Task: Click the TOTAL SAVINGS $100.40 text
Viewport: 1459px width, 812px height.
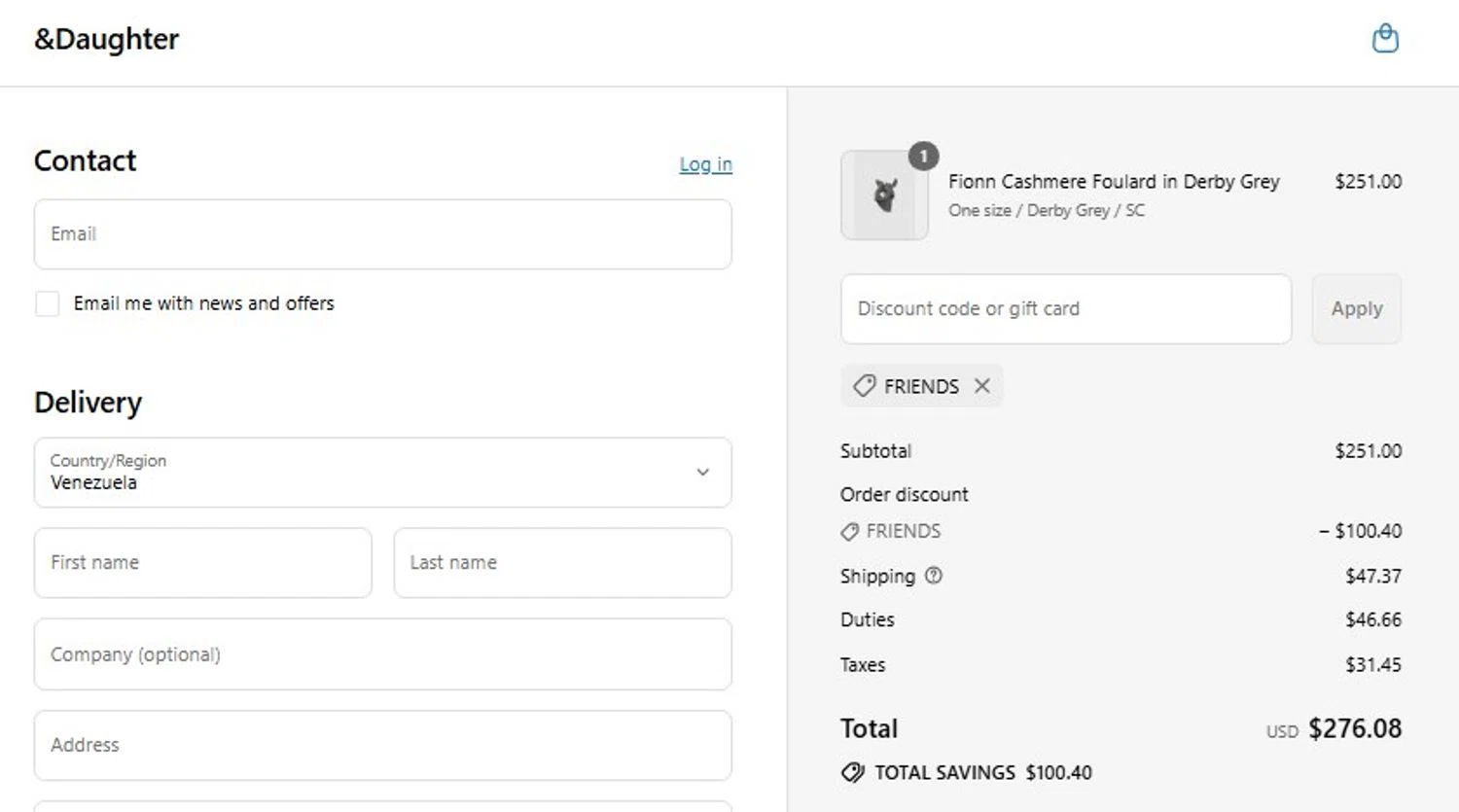Action: [983, 773]
